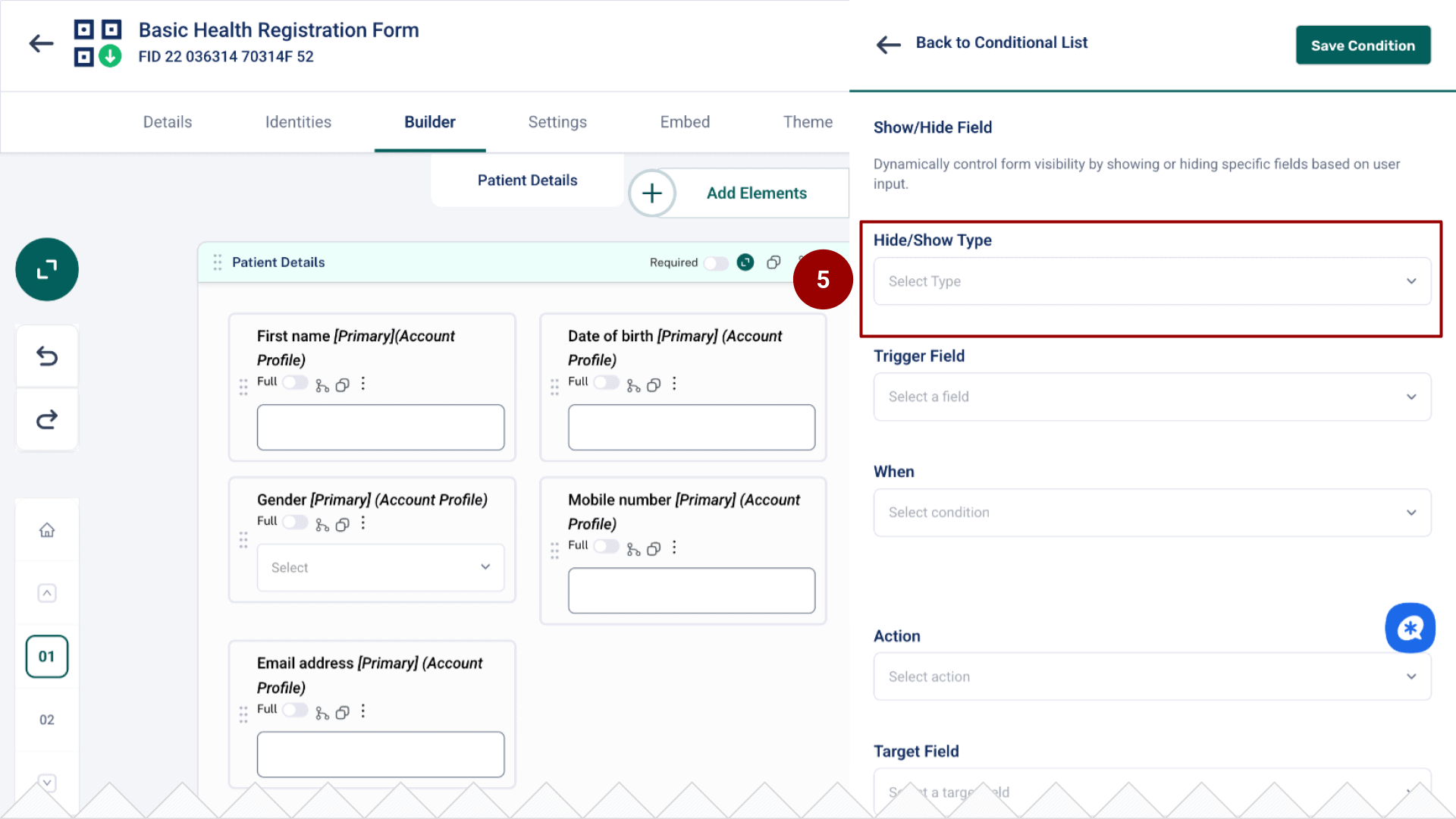
Task: Switch to the Settings tab
Action: point(557,121)
